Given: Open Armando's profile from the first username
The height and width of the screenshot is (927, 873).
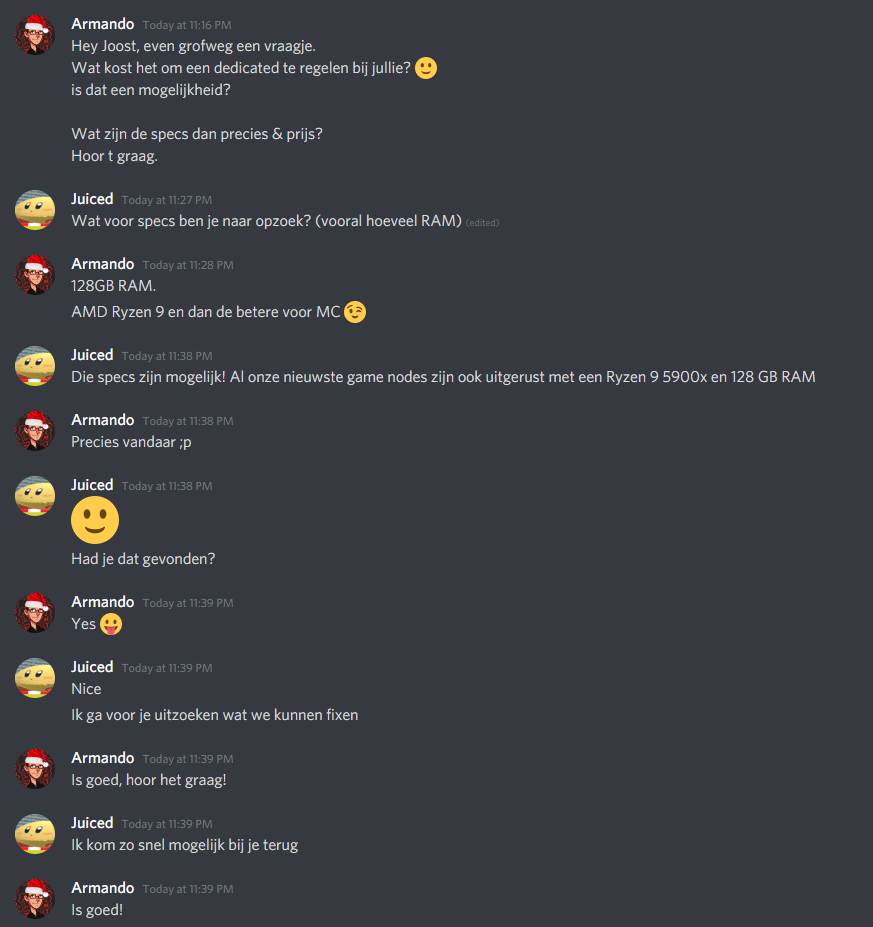Looking at the screenshot, I should click(103, 24).
